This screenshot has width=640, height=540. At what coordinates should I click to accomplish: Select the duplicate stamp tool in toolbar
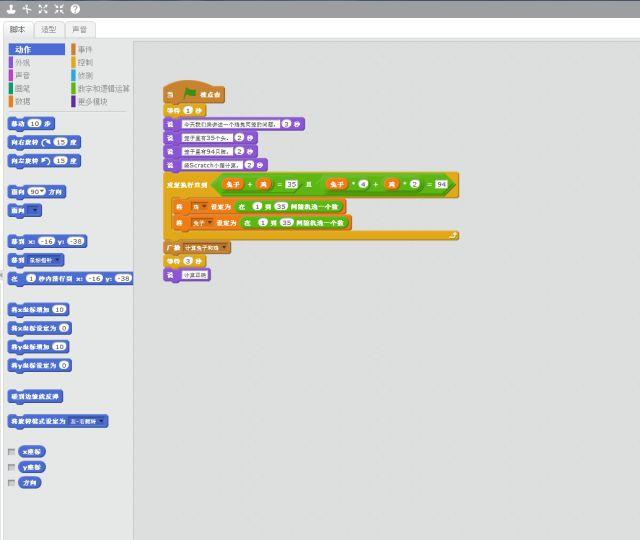[x=11, y=8]
